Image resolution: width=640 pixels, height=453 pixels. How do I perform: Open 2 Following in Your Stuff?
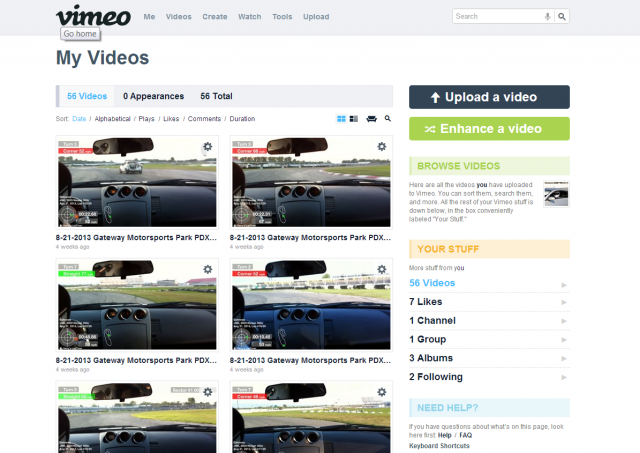[436, 377]
